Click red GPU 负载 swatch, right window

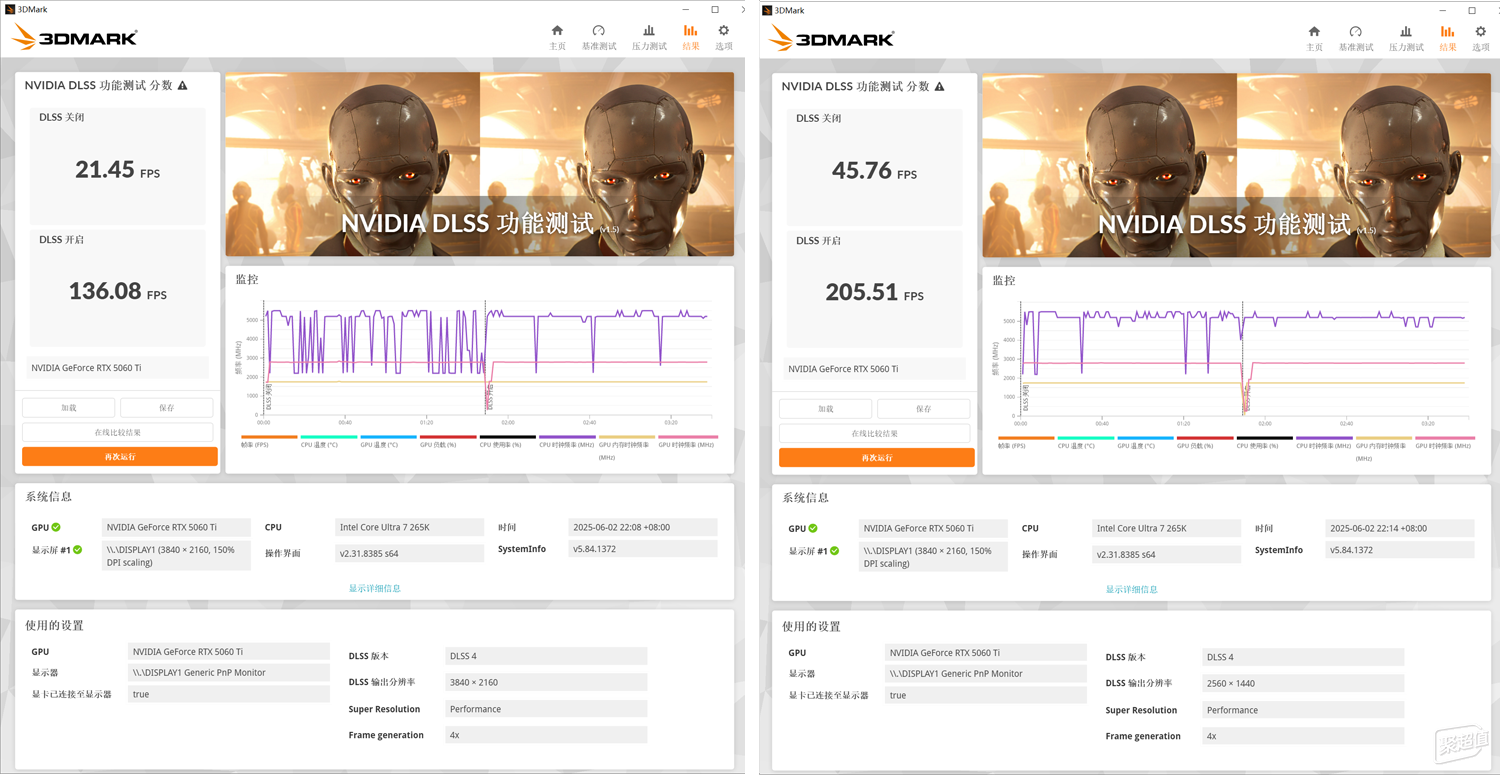click(x=1205, y=438)
